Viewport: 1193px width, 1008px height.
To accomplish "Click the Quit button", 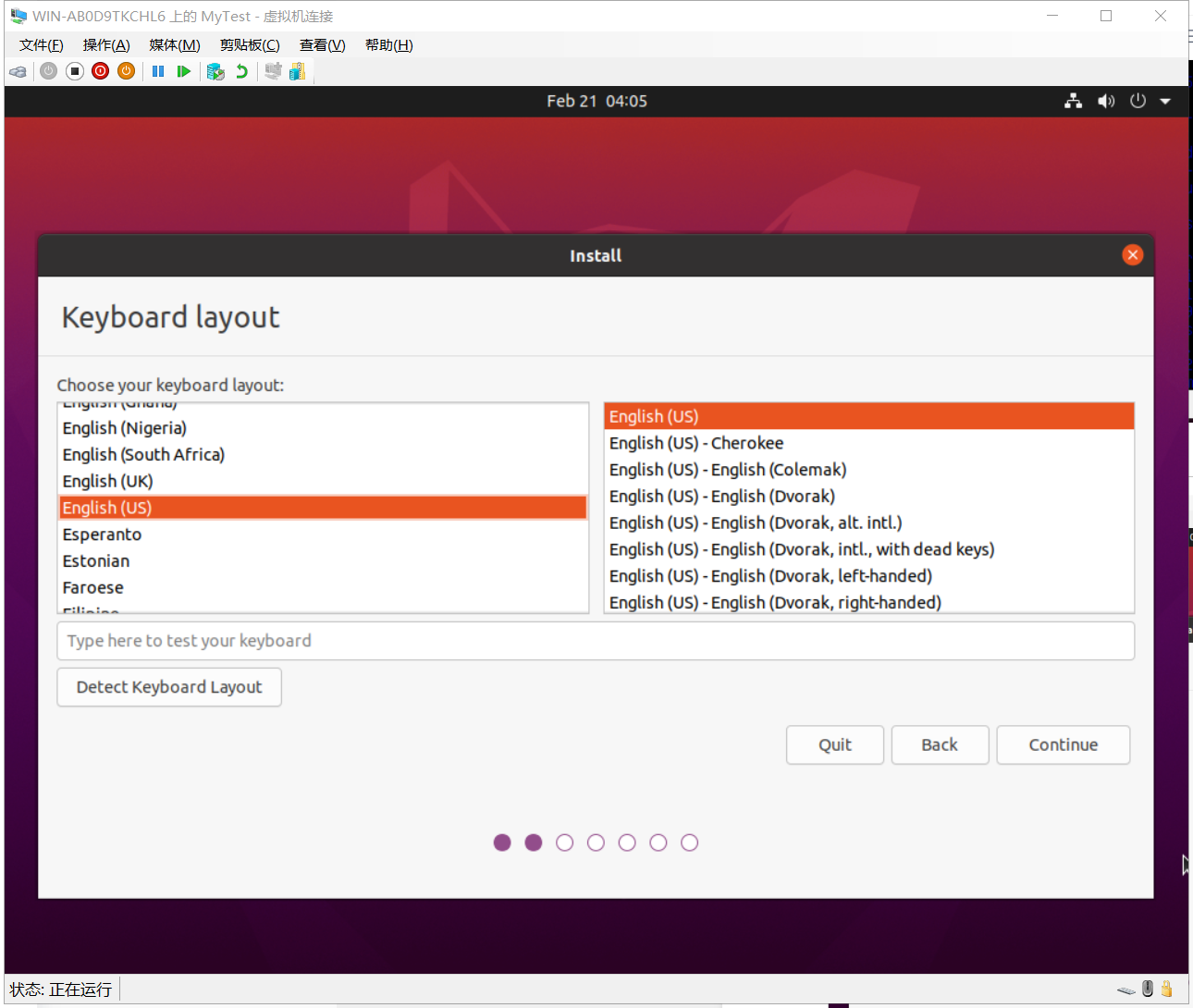I will tap(835, 744).
